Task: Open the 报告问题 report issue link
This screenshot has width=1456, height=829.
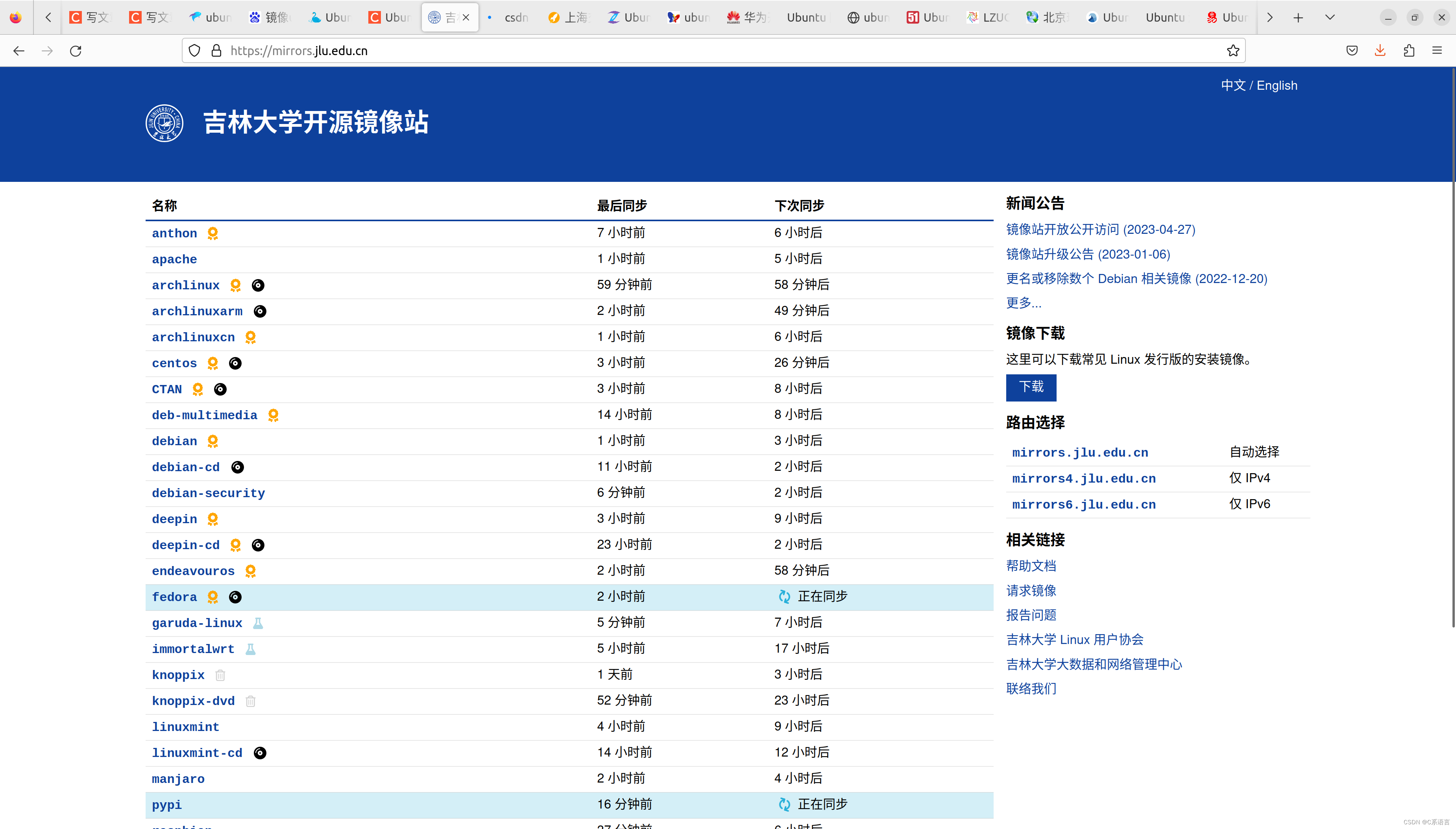Action: click(1031, 615)
